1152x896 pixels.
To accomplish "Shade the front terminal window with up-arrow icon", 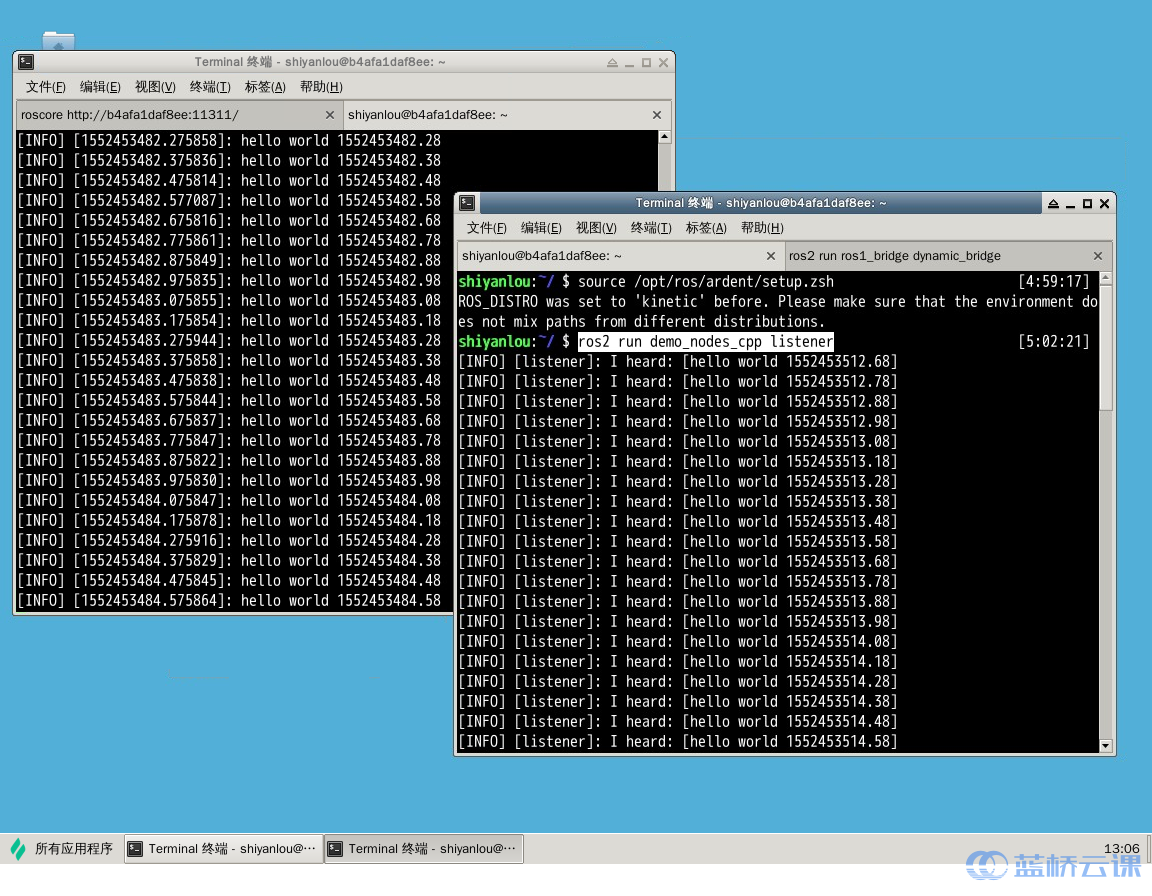I will pyautogui.click(x=1053, y=203).
